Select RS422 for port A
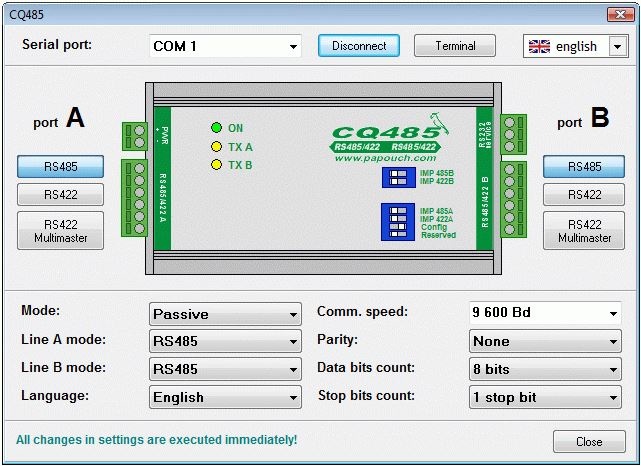This screenshot has width=641, height=466. click(61, 194)
